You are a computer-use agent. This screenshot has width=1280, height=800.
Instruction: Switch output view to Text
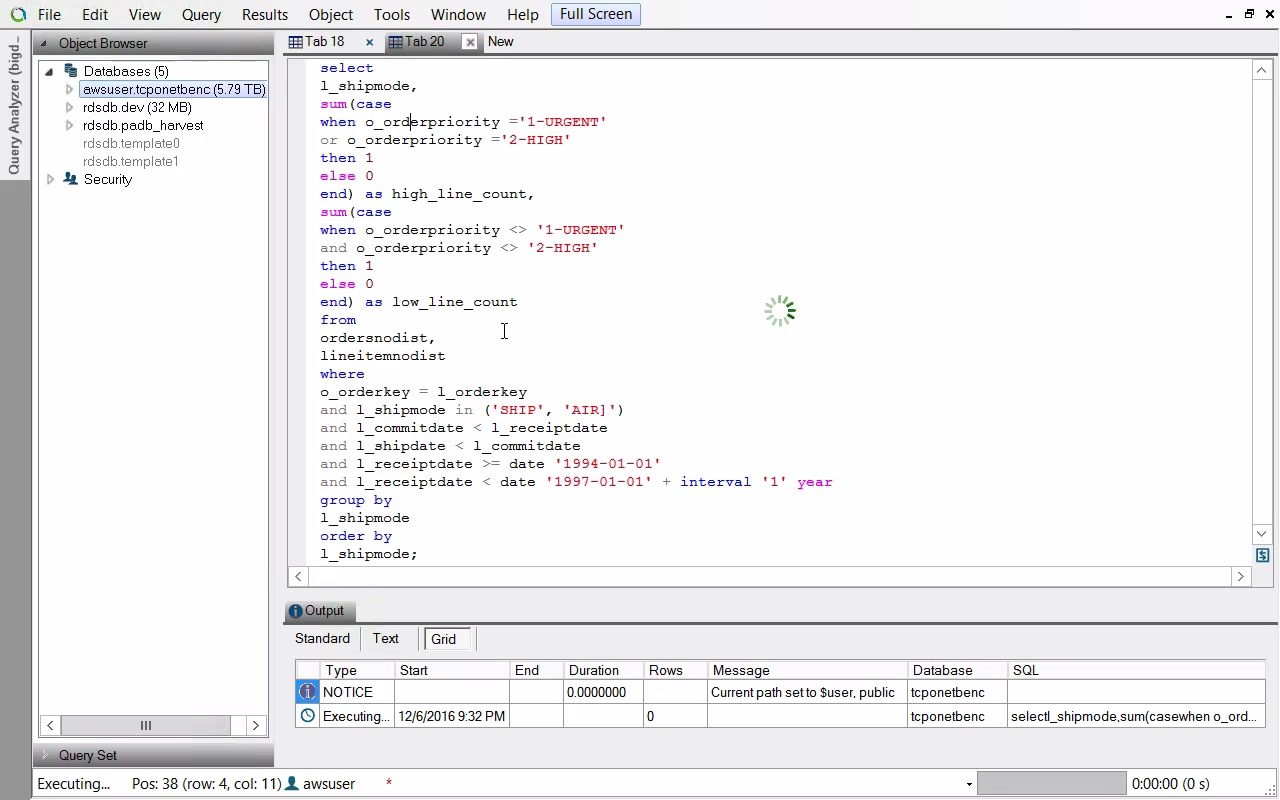385,639
